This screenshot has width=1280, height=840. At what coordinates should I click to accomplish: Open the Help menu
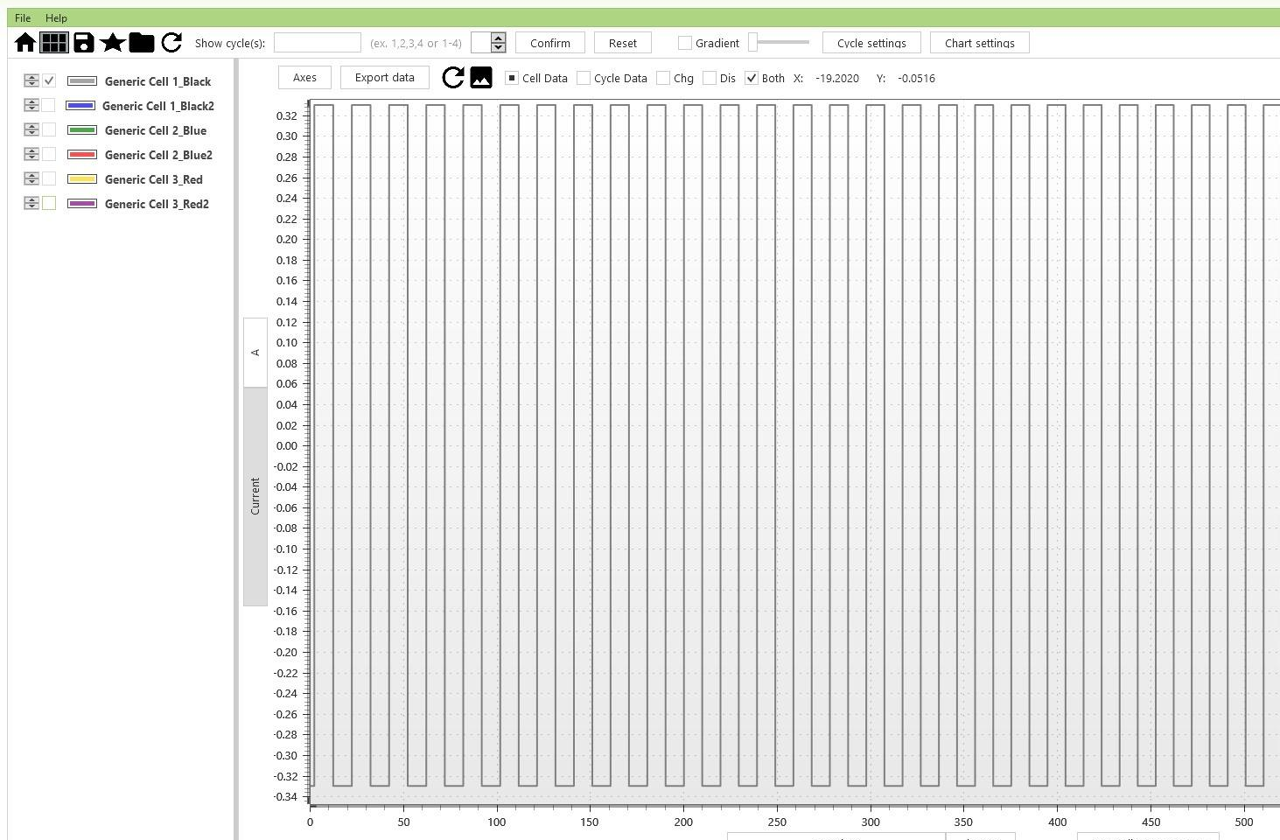point(56,18)
